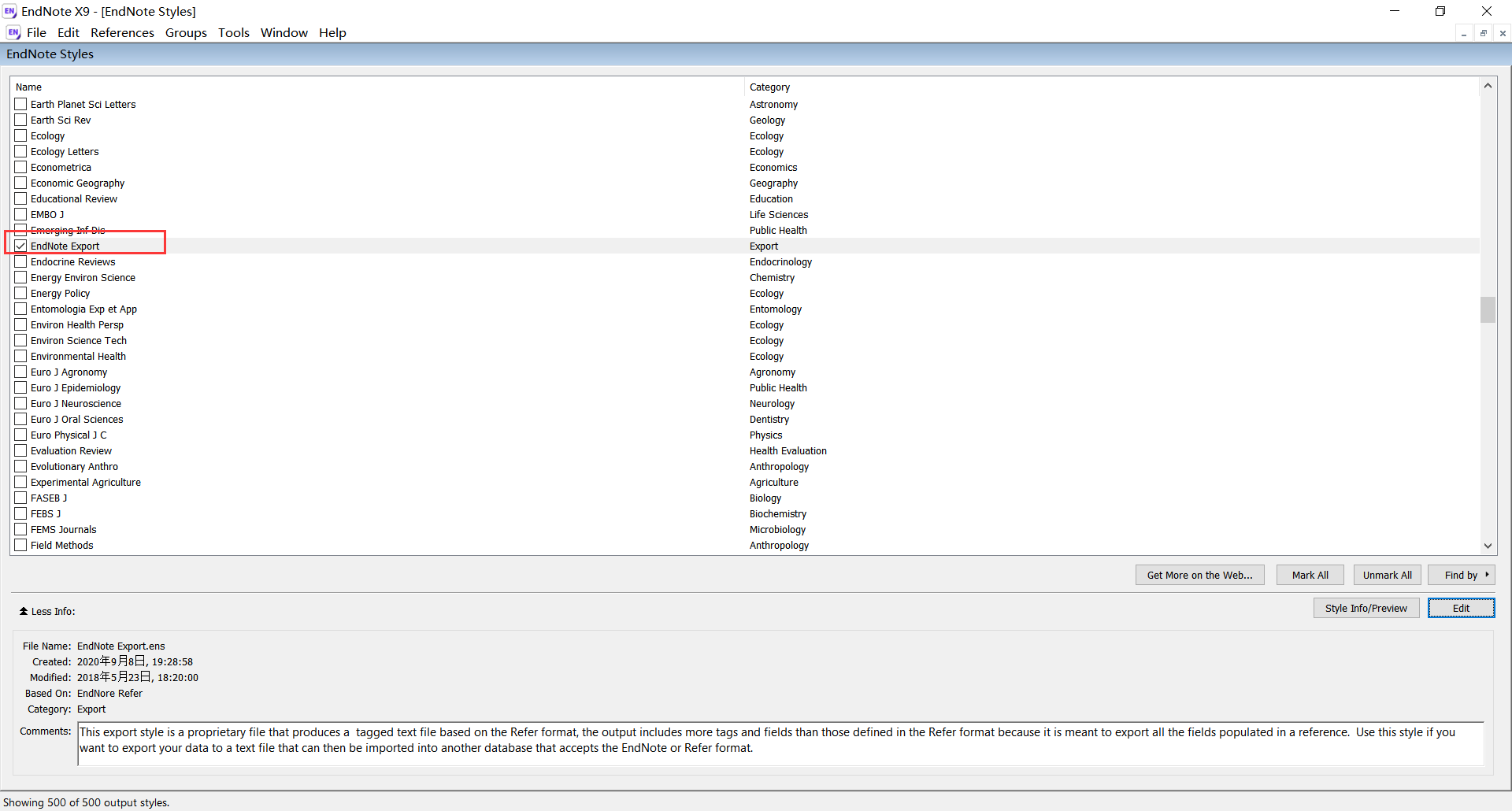Click the EndNote icon beside File menu
Screen dimensions: 1512x811
pyautogui.click(x=13, y=32)
